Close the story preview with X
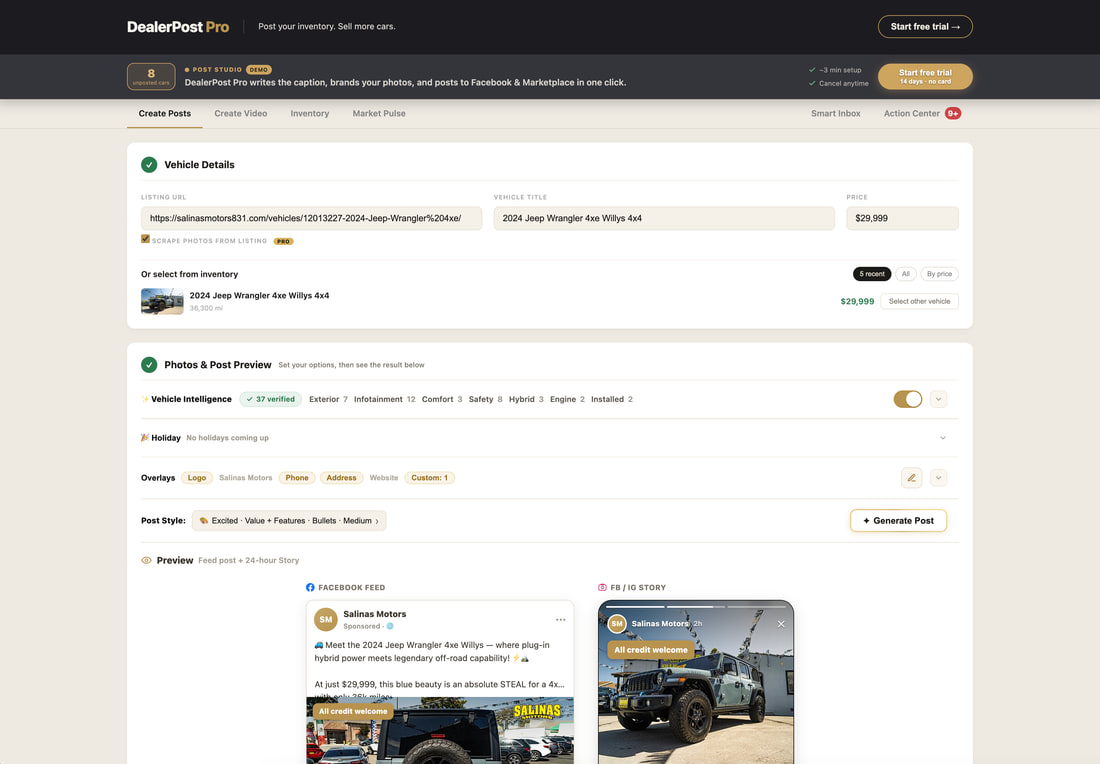This screenshot has height=764, width=1100. [x=781, y=624]
